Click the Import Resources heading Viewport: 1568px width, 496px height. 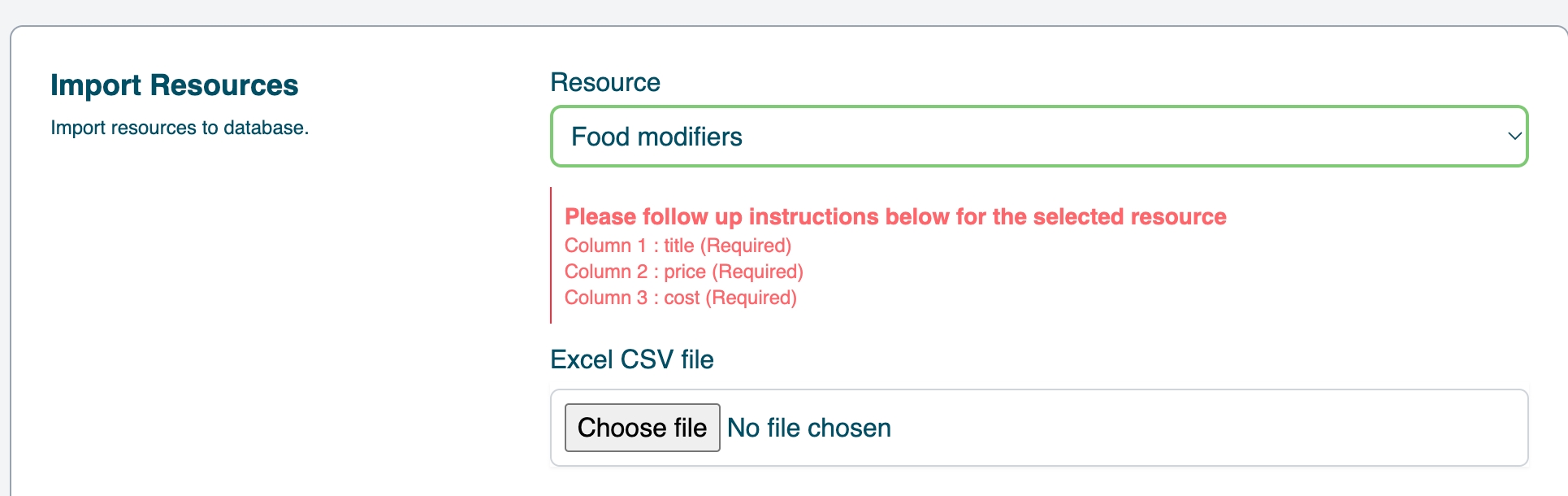174,85
